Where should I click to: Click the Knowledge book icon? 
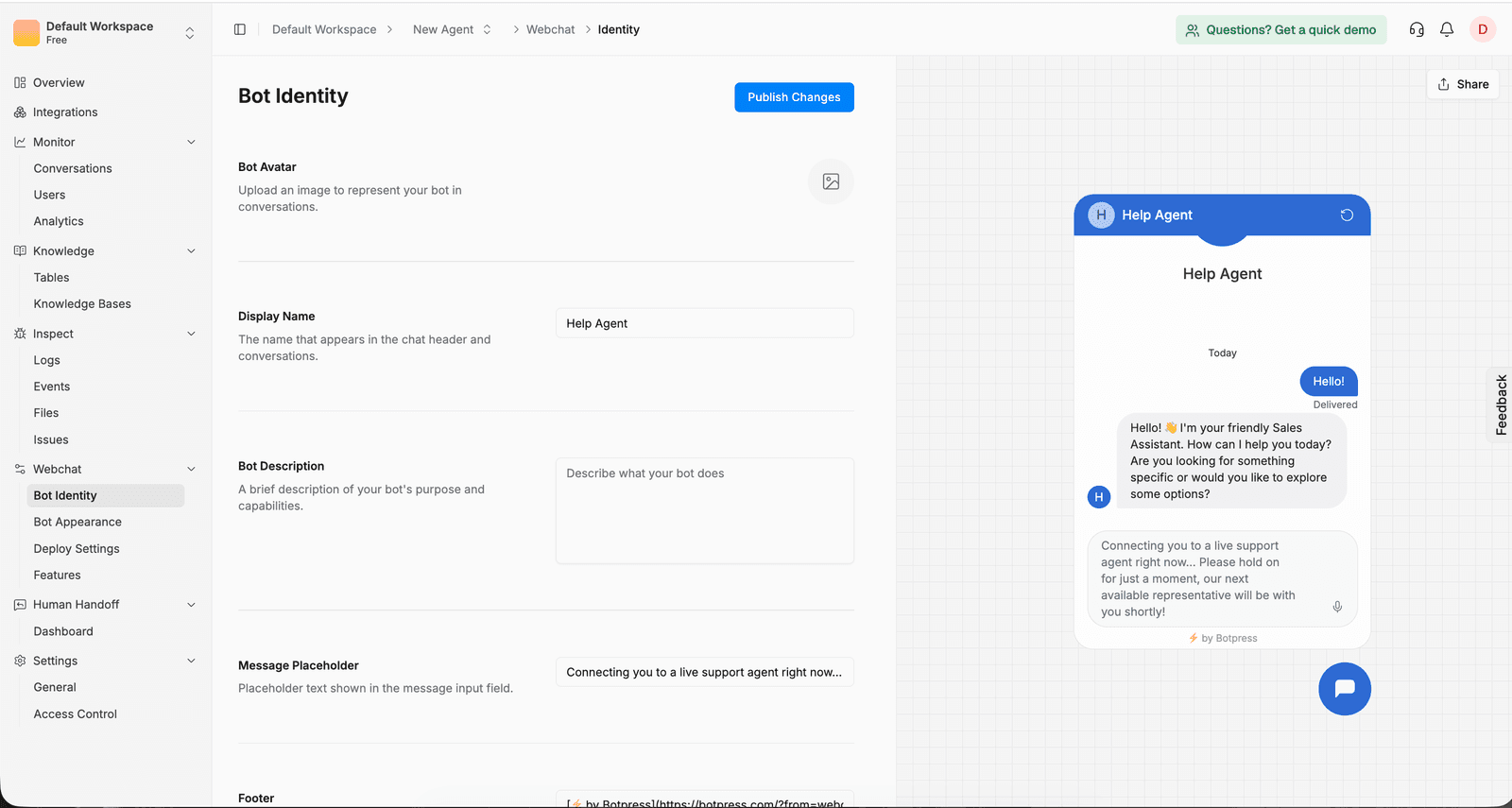pos(20,250)
